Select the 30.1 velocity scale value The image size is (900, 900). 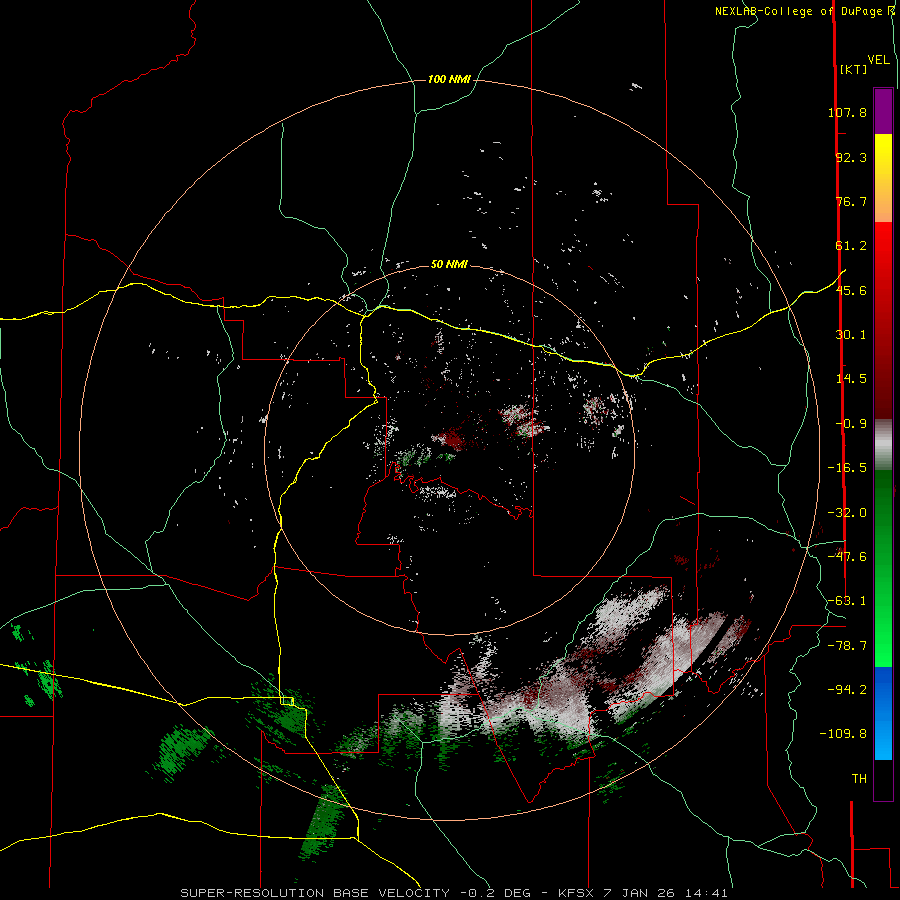(x=851, y=335)
